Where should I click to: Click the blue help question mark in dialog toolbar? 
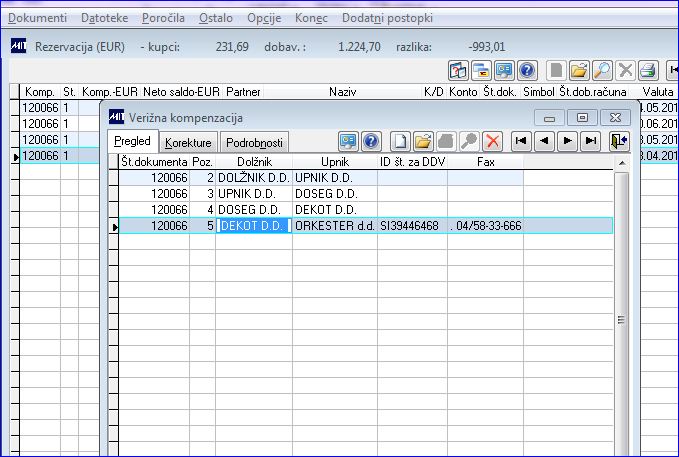point(371,141)
